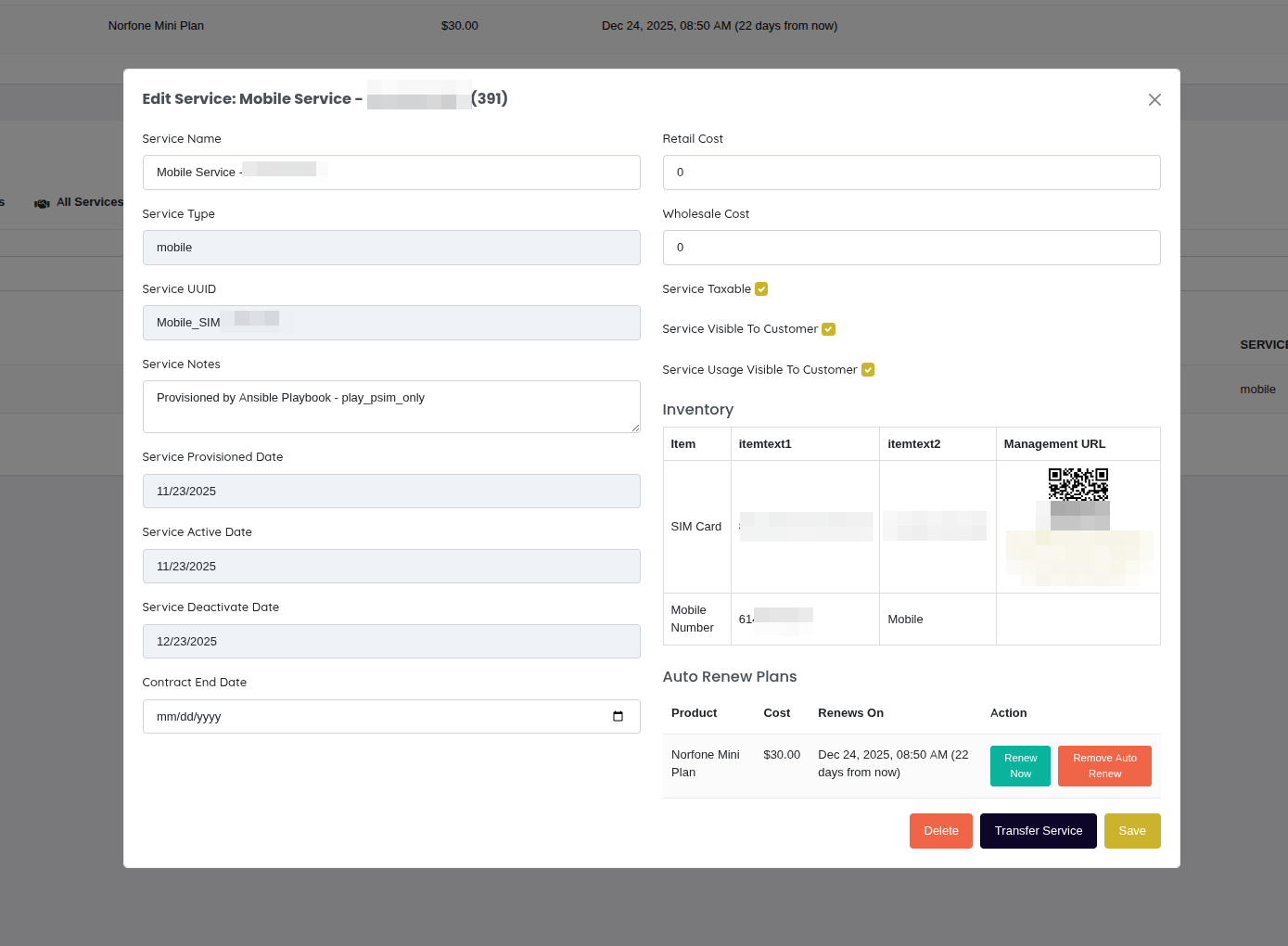
Task: Click the Delete button
Action: click(x=940, y=830)
